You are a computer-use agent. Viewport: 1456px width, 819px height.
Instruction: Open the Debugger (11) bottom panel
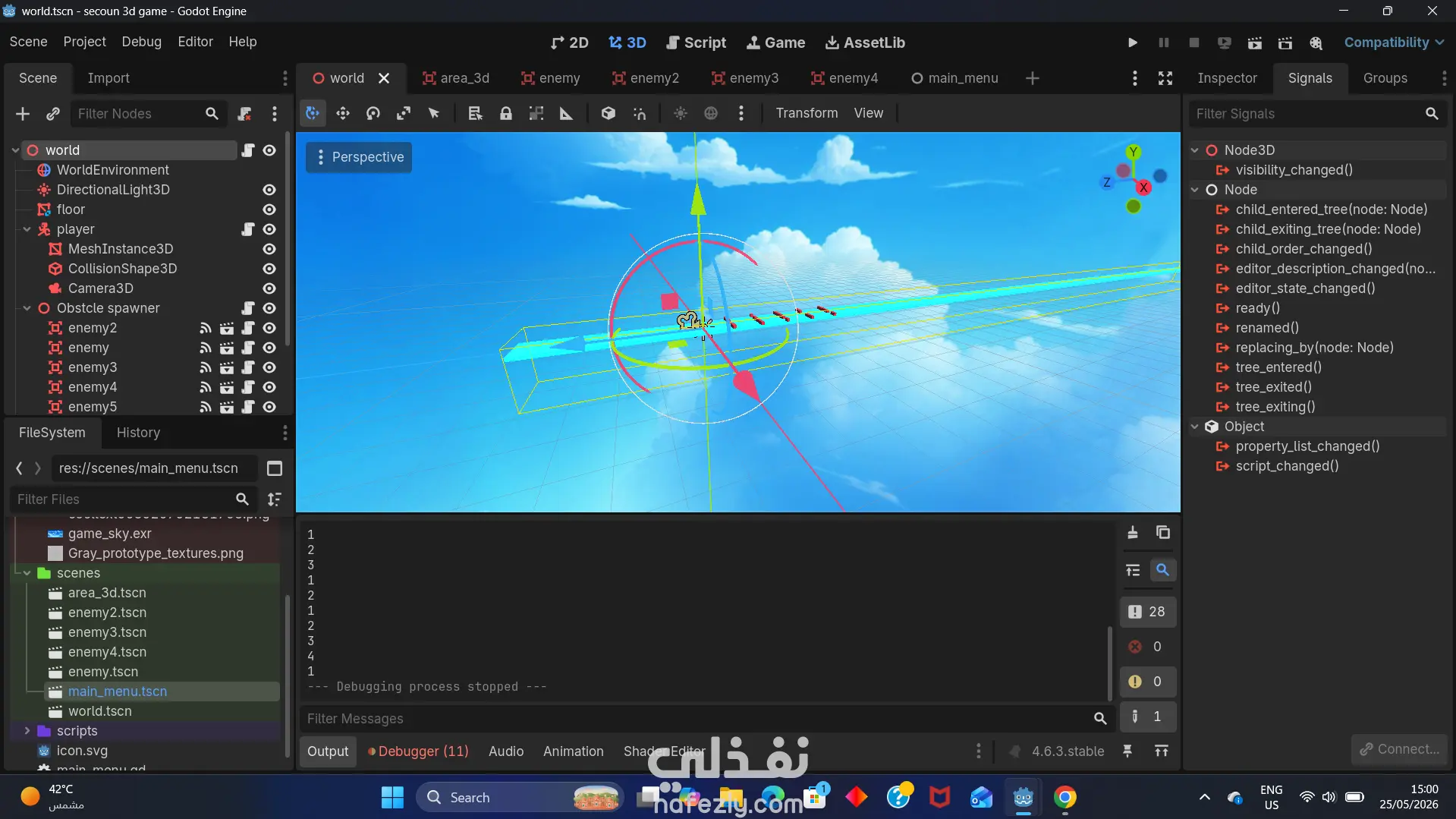[418, 751]
